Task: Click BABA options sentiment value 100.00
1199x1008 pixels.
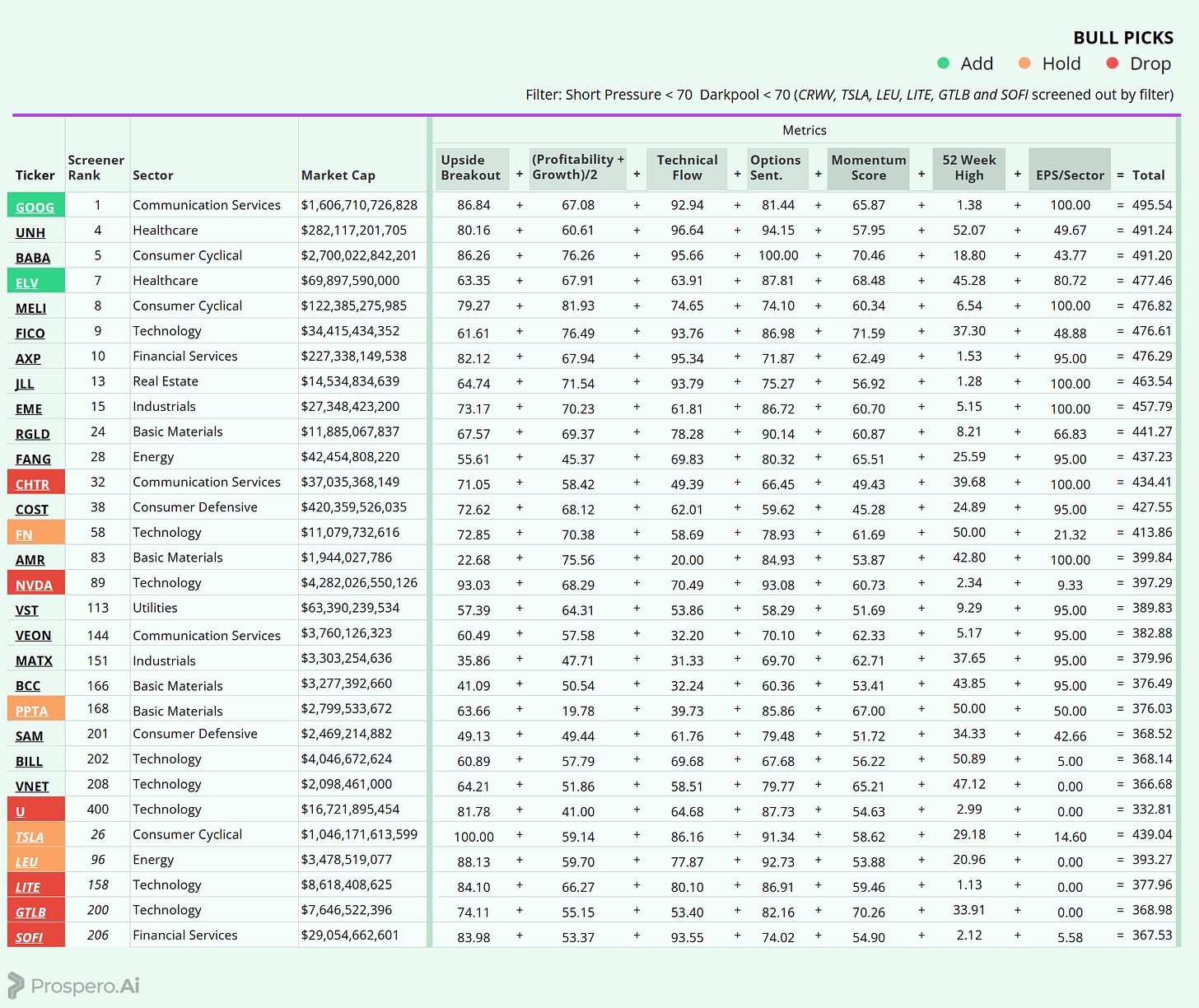Action: click(x=778, y=256)
